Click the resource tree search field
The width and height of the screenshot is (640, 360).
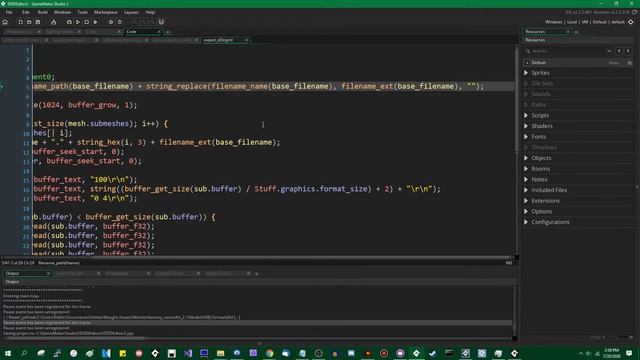pyautogui.click(x=567, y=51)
